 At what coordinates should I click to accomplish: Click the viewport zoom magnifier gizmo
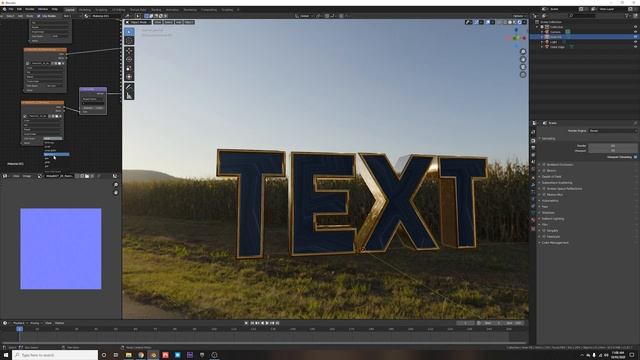523,51
